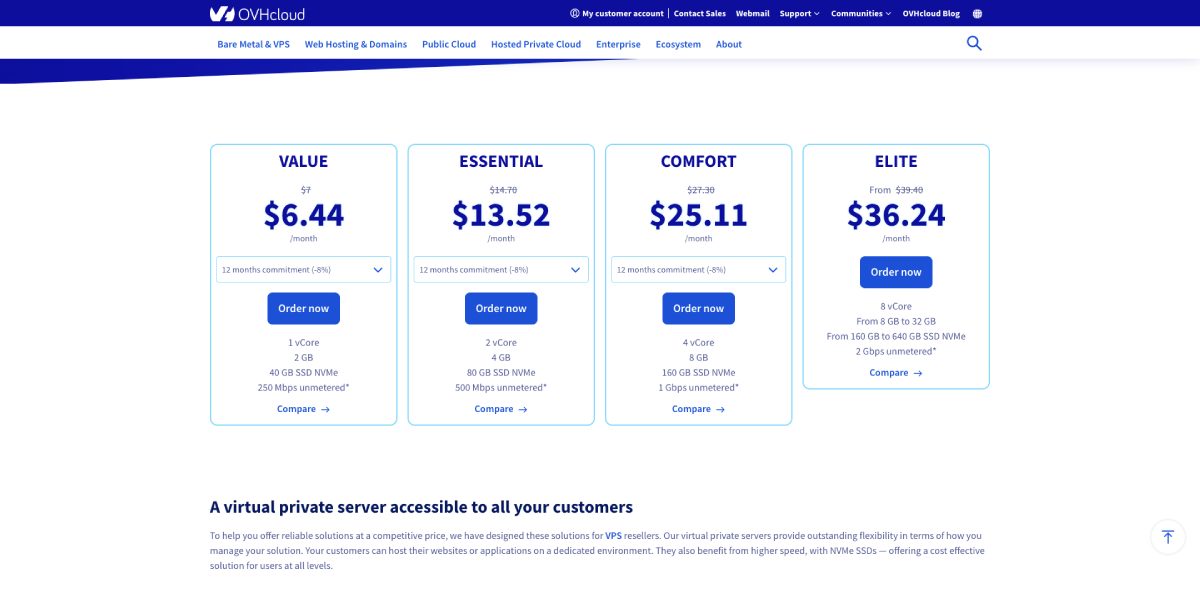
Task: Select the Bare Metal & VPS menu item
Action: pyautogui.click(x=254, y=44)
